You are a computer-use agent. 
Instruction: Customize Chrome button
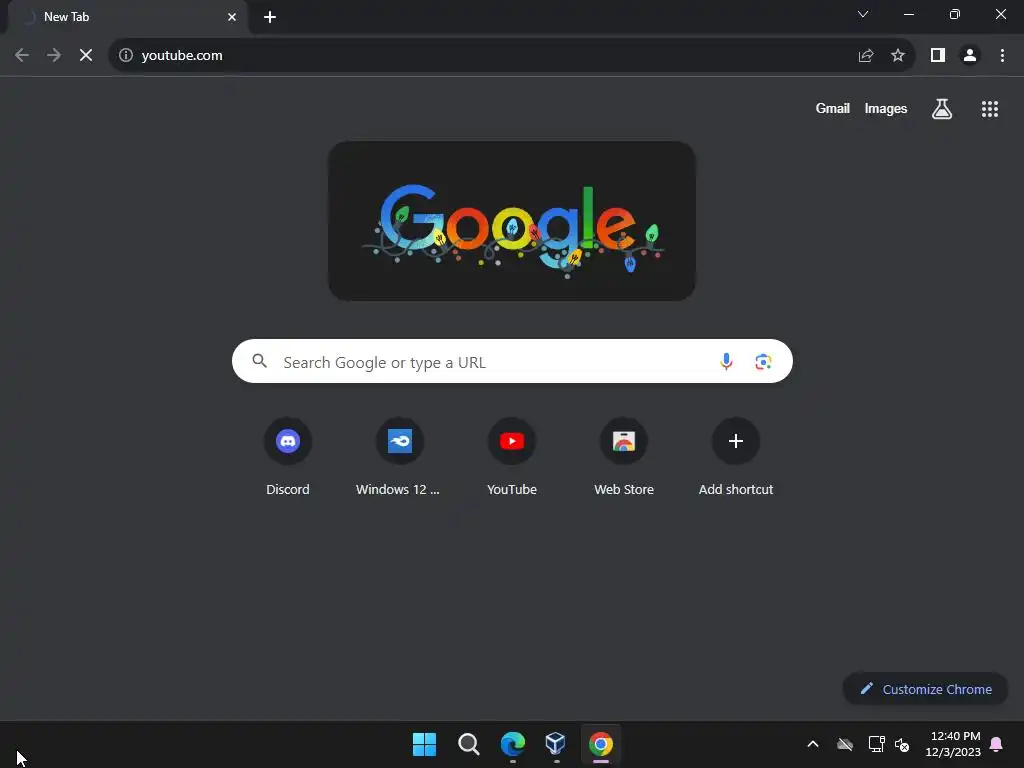coord(925,689)
